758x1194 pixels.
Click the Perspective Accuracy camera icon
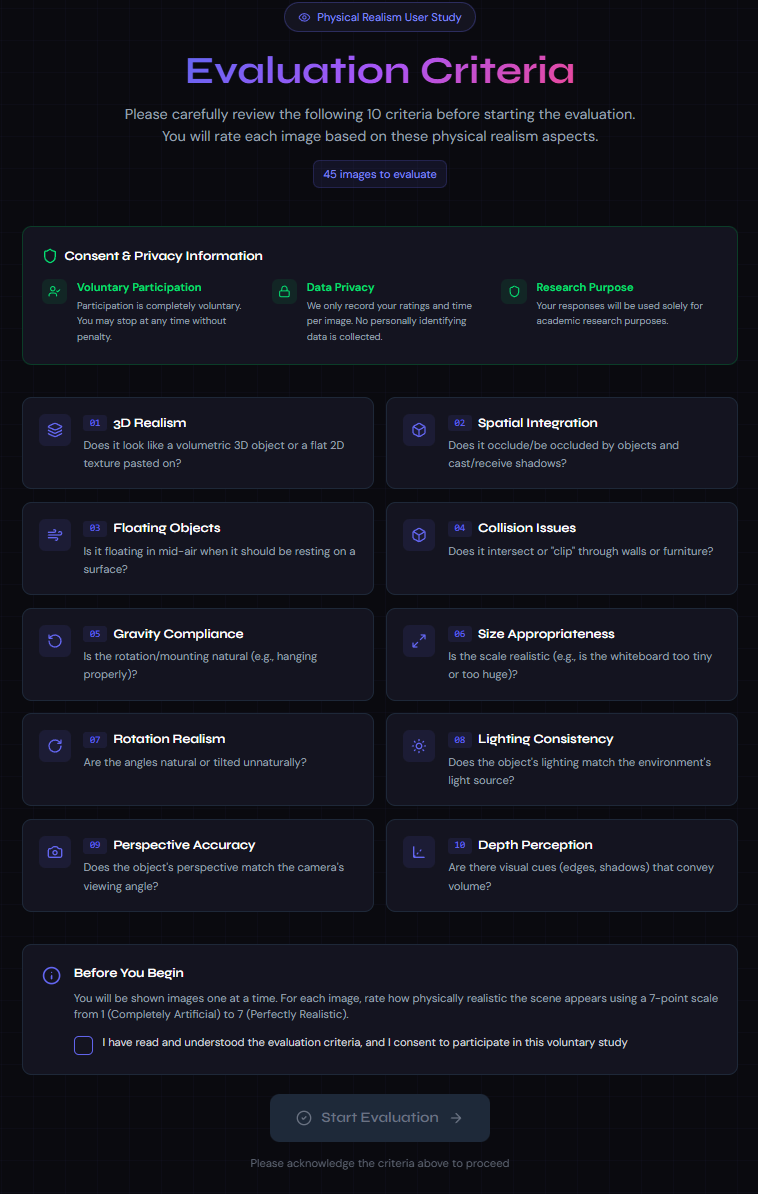[55, 852]
